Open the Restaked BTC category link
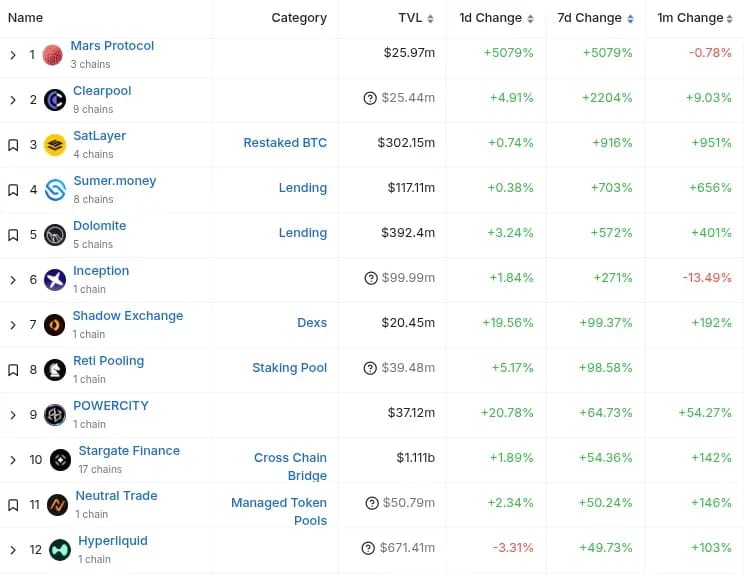 pos(285,143)
